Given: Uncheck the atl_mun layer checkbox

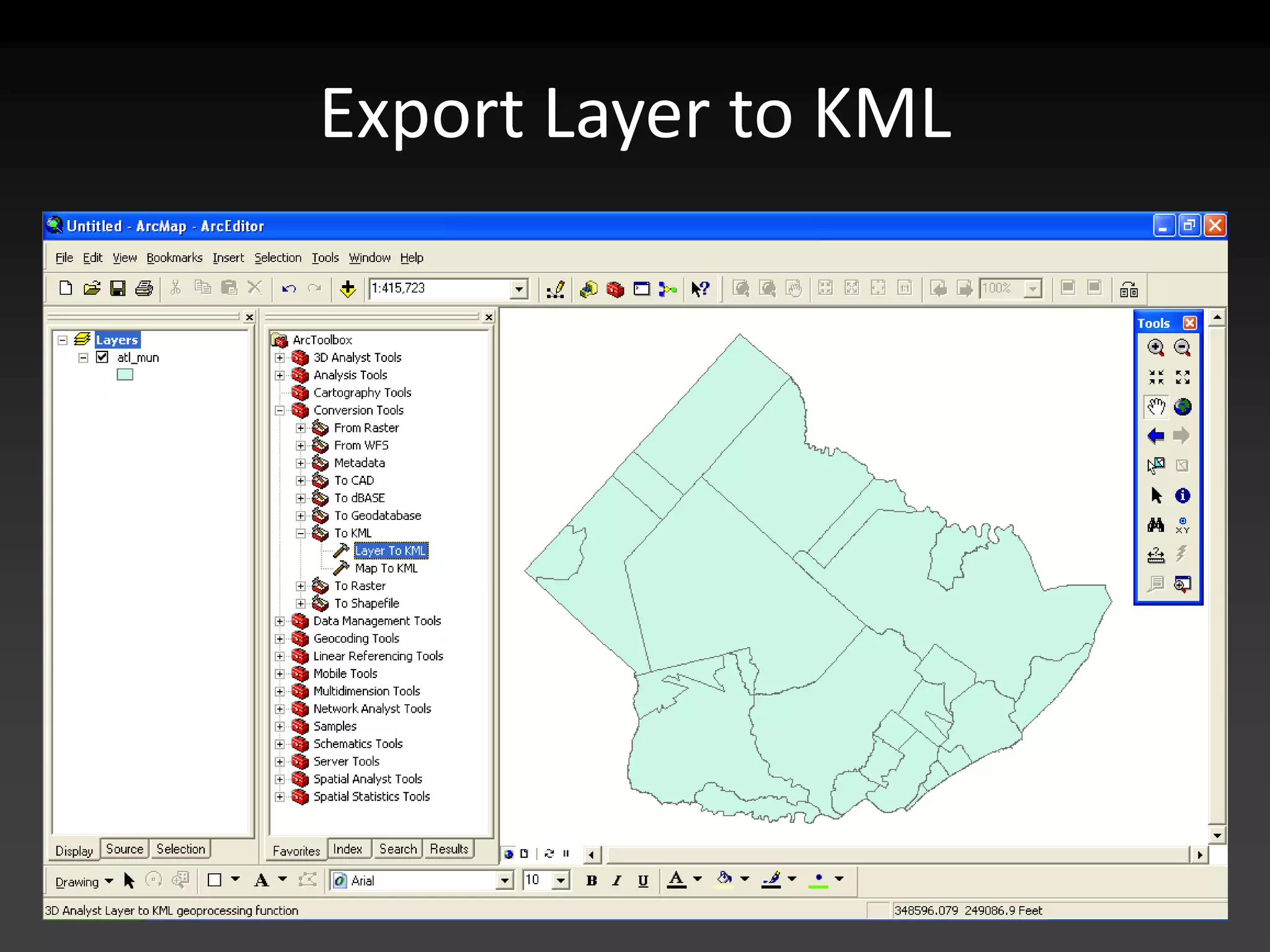Looking at the screenshot, I should pyautogui.click(x=102, y=357).
